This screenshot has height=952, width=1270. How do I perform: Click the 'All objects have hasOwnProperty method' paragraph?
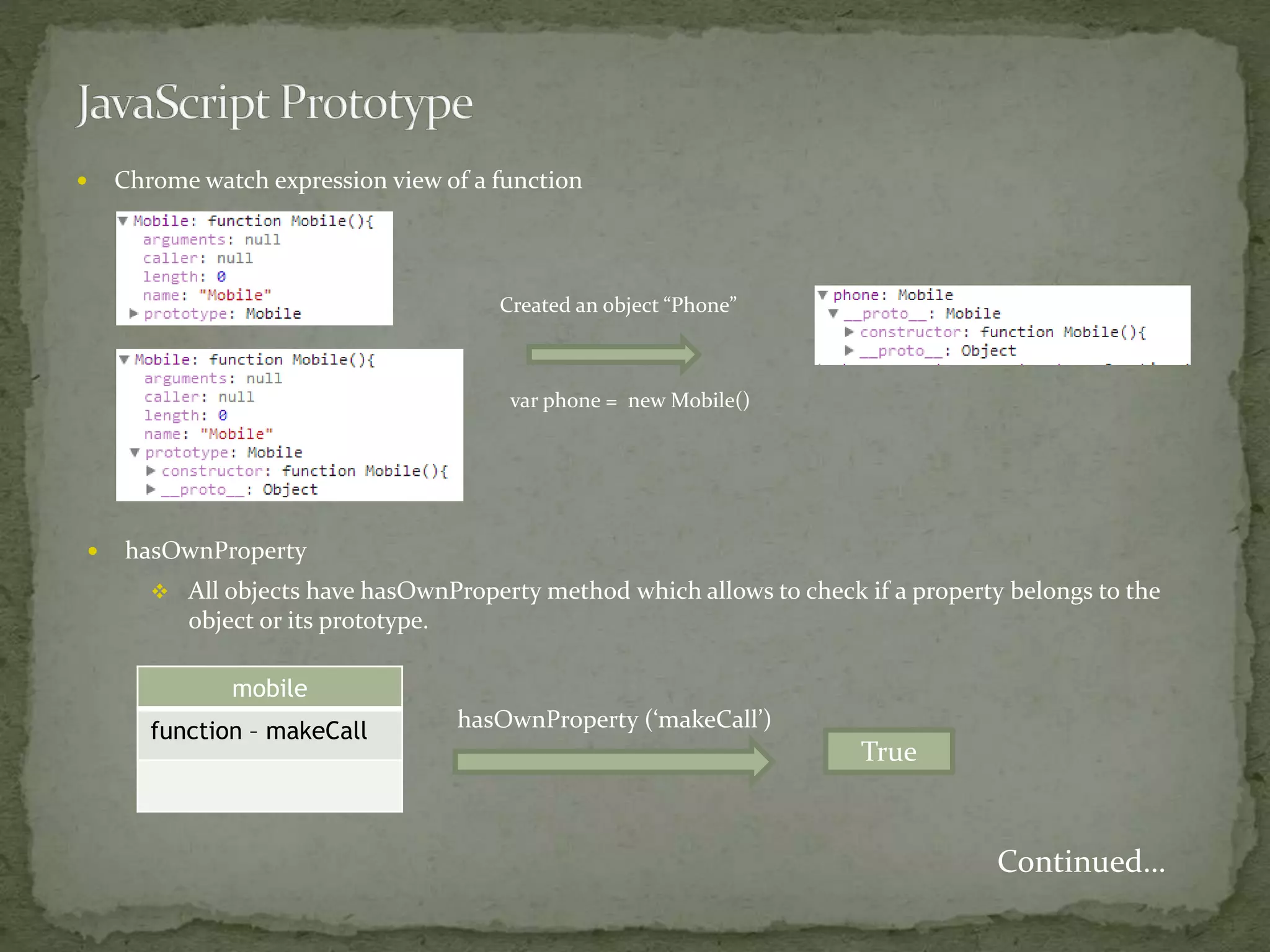click(x=673, y=606)
